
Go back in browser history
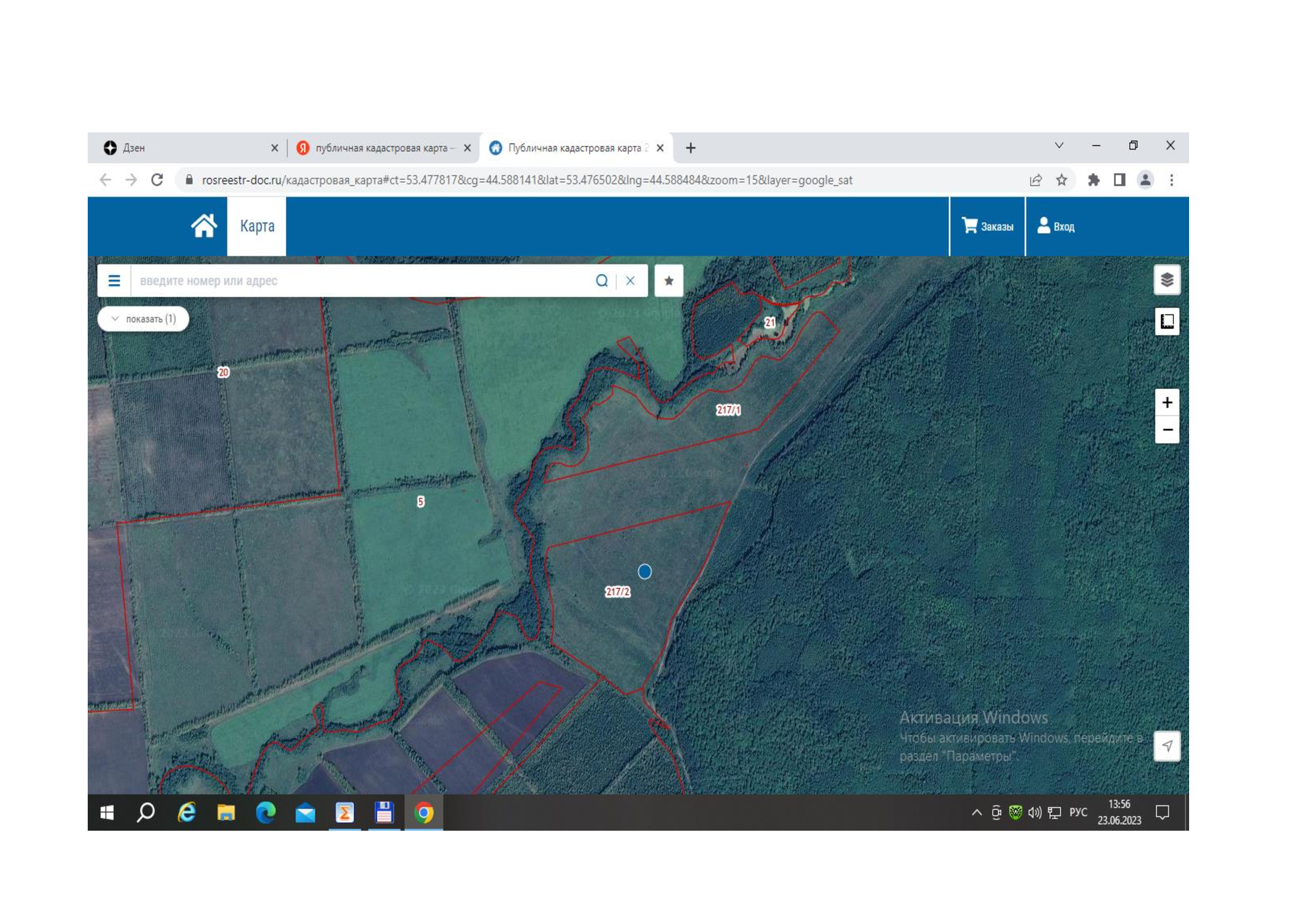(x=105, y=180)
